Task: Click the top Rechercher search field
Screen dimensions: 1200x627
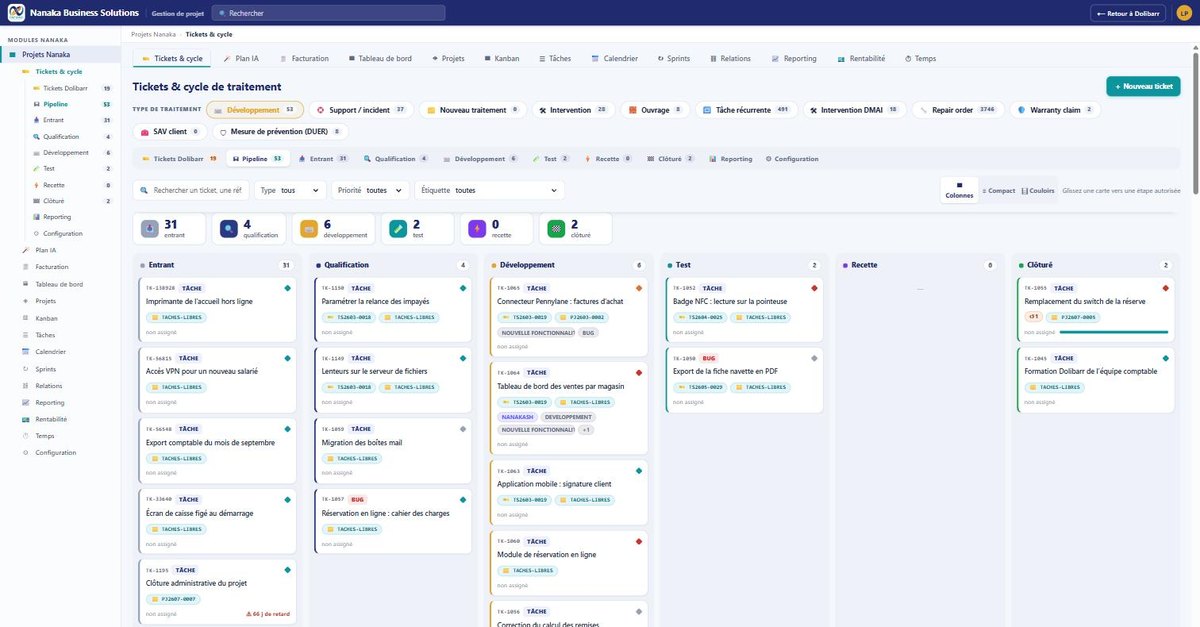Action: tap(328, 13)
